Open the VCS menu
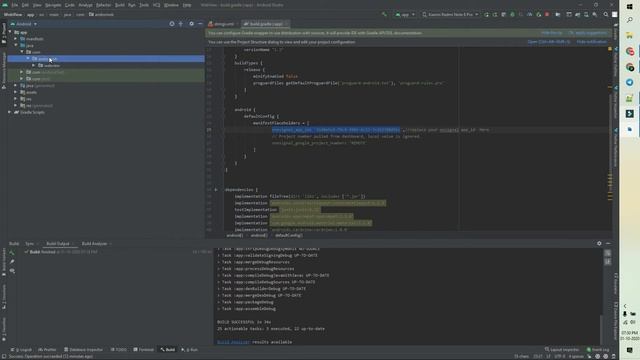Image resolution: width=640 pixels, height=360 pixels. (x=156, y=5)
